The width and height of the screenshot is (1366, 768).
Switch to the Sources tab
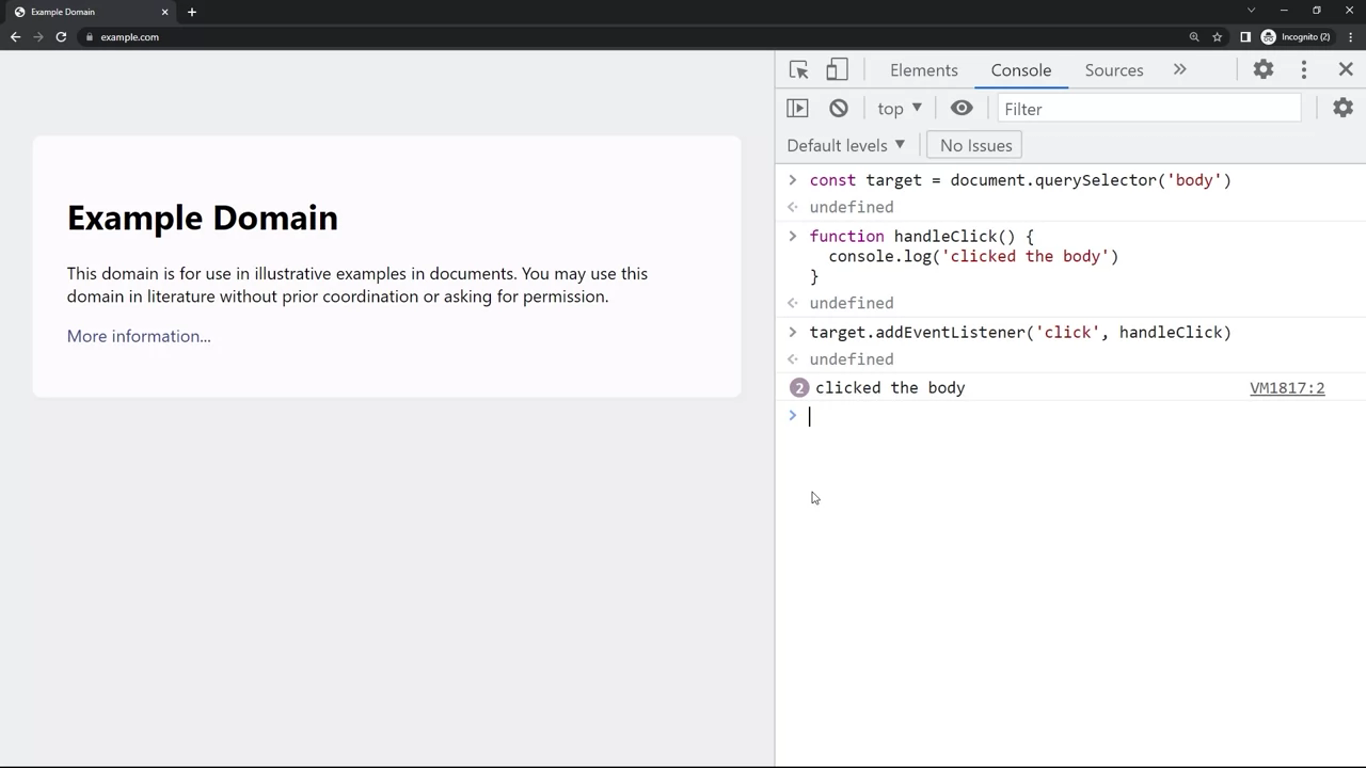click(1113, 70)
